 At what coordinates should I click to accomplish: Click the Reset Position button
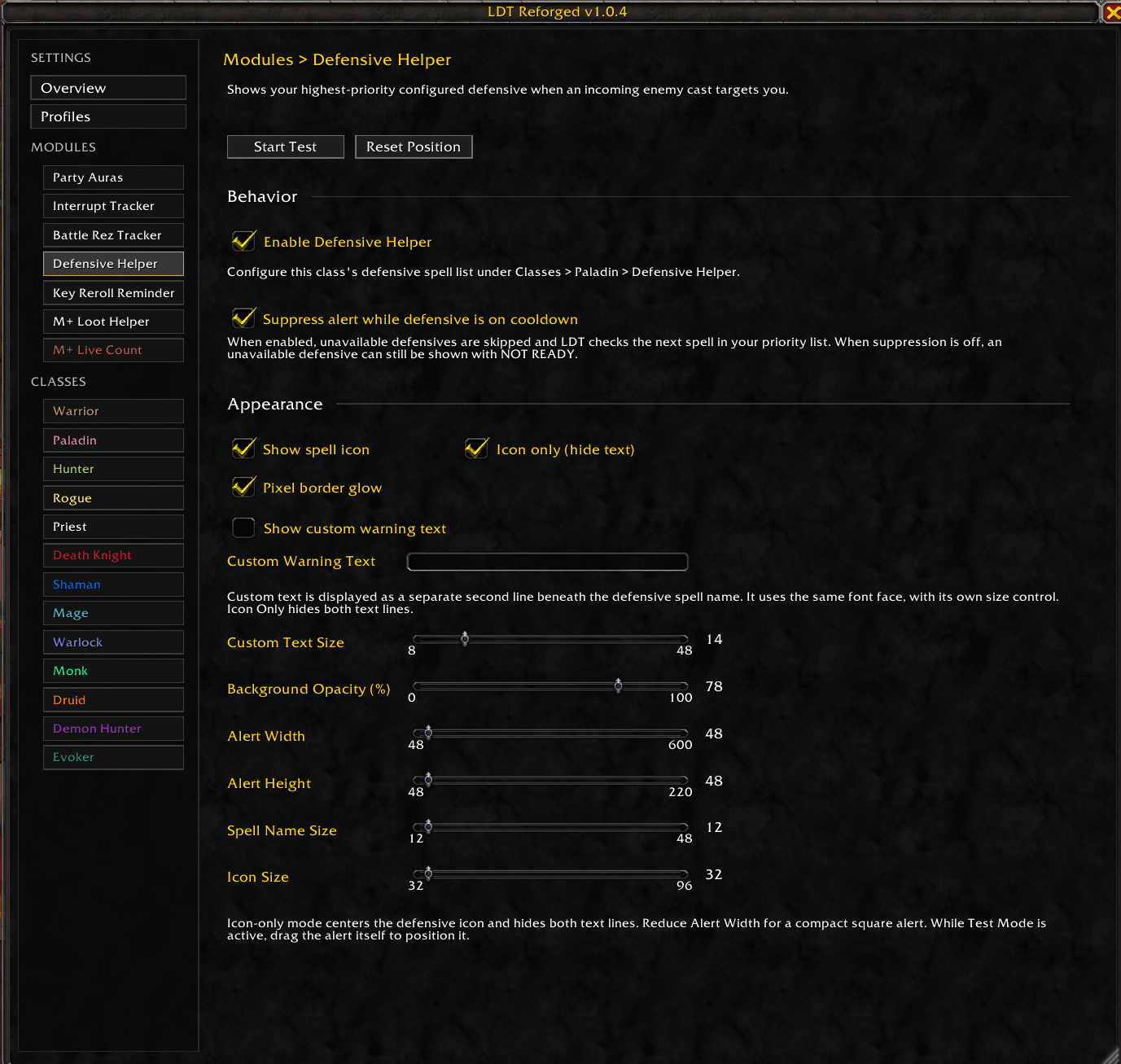414,147
